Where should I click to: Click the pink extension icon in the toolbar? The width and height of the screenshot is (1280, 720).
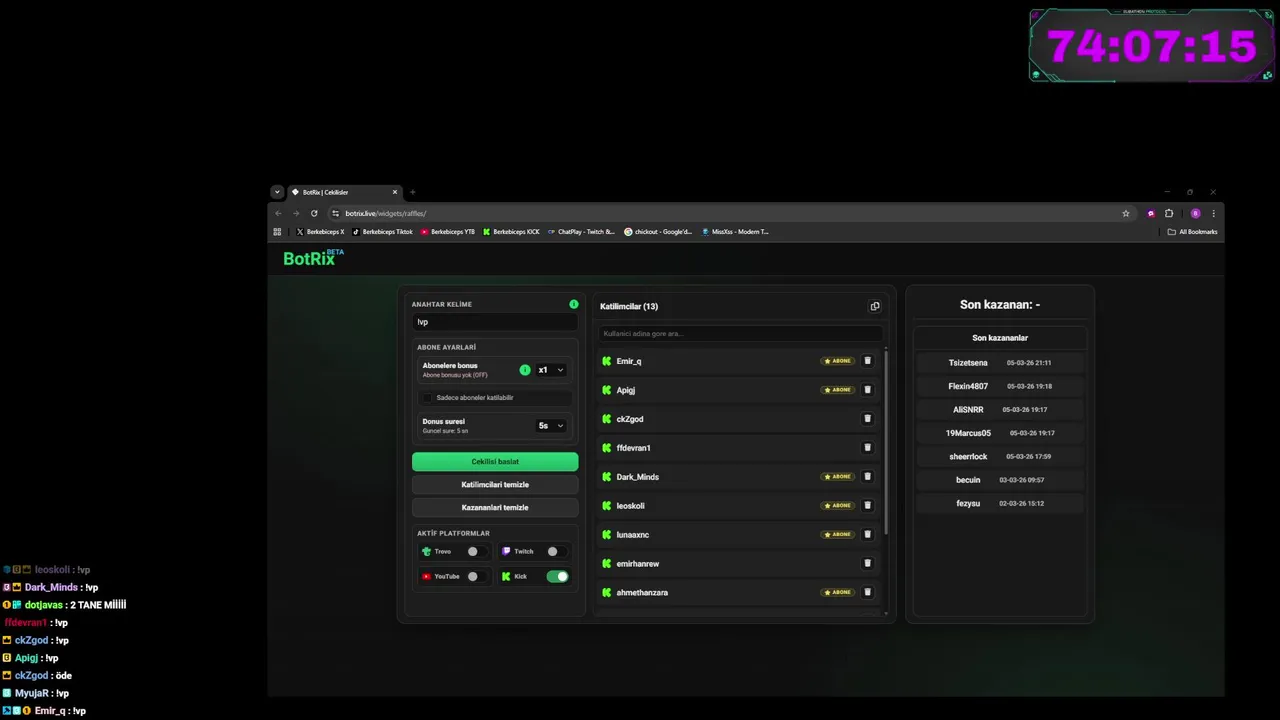point(1151,213)
